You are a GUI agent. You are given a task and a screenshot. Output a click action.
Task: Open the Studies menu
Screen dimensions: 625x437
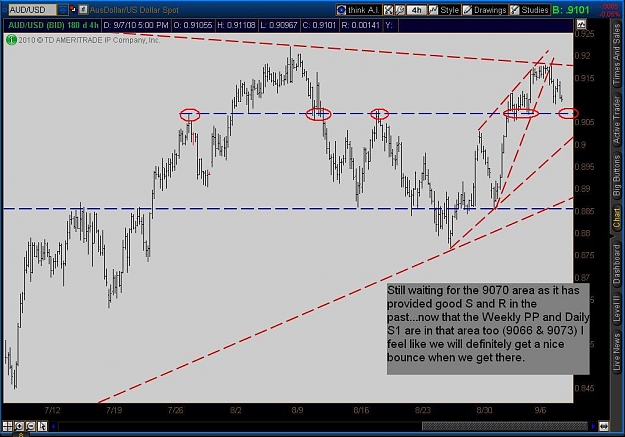pyautogui.click(x=529, y=10)
